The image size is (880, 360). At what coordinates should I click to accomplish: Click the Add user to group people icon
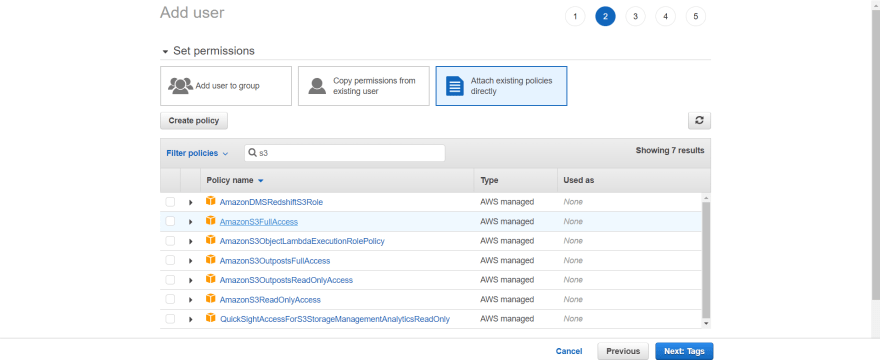[x=180, y=86]
